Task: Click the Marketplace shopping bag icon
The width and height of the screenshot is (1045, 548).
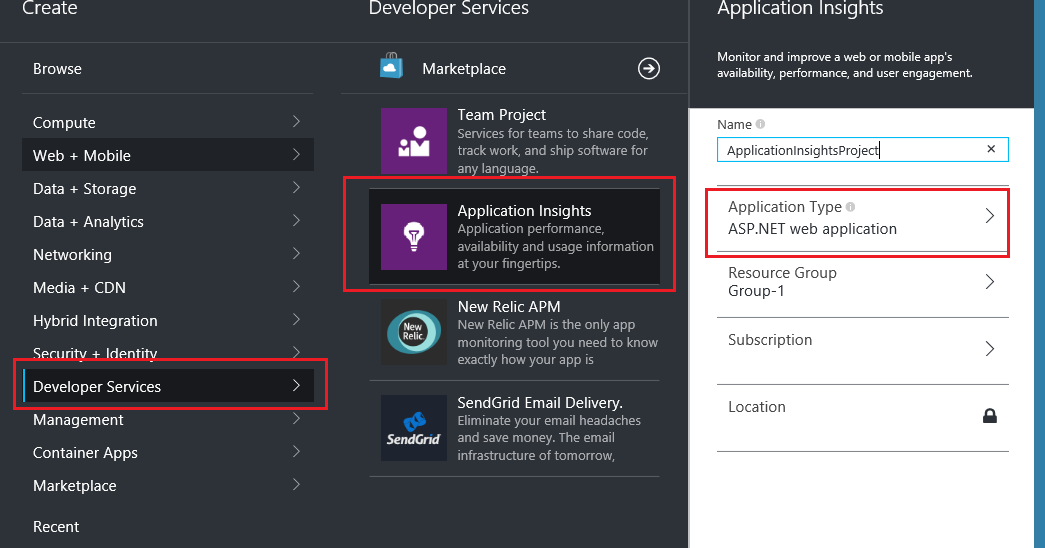Action: pos(391,67)
